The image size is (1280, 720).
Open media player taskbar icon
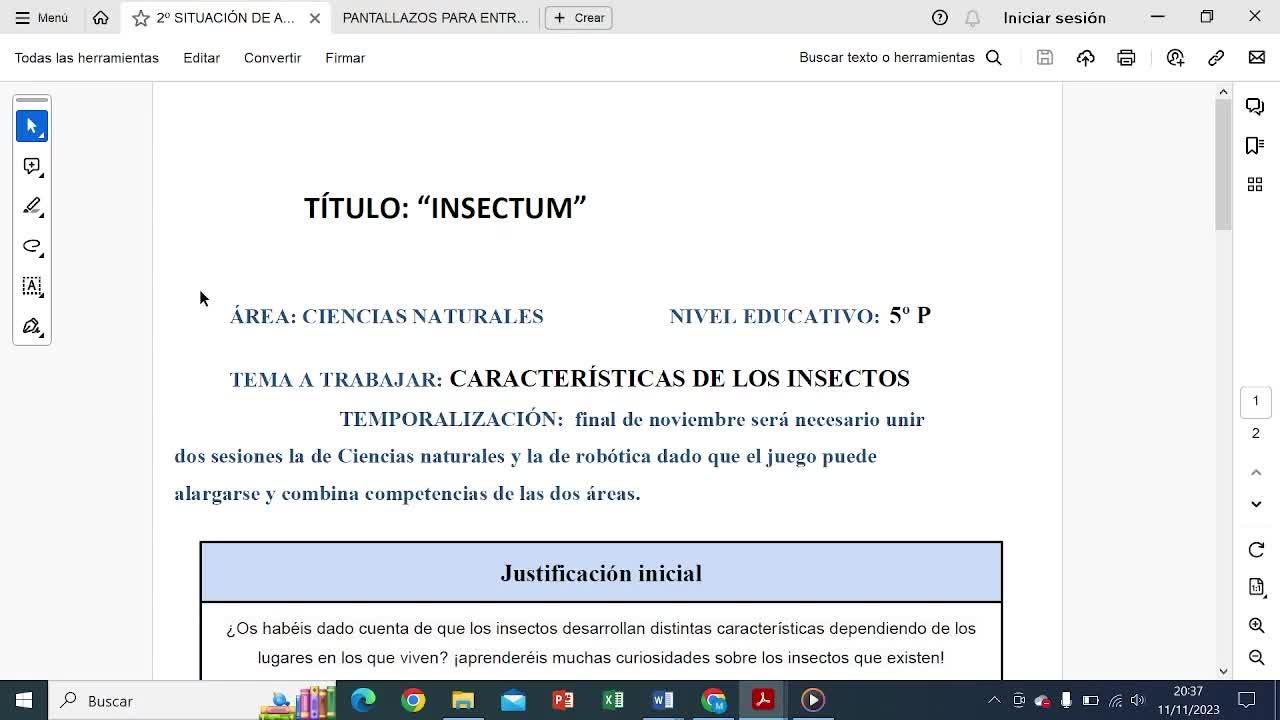pos(813,700)
